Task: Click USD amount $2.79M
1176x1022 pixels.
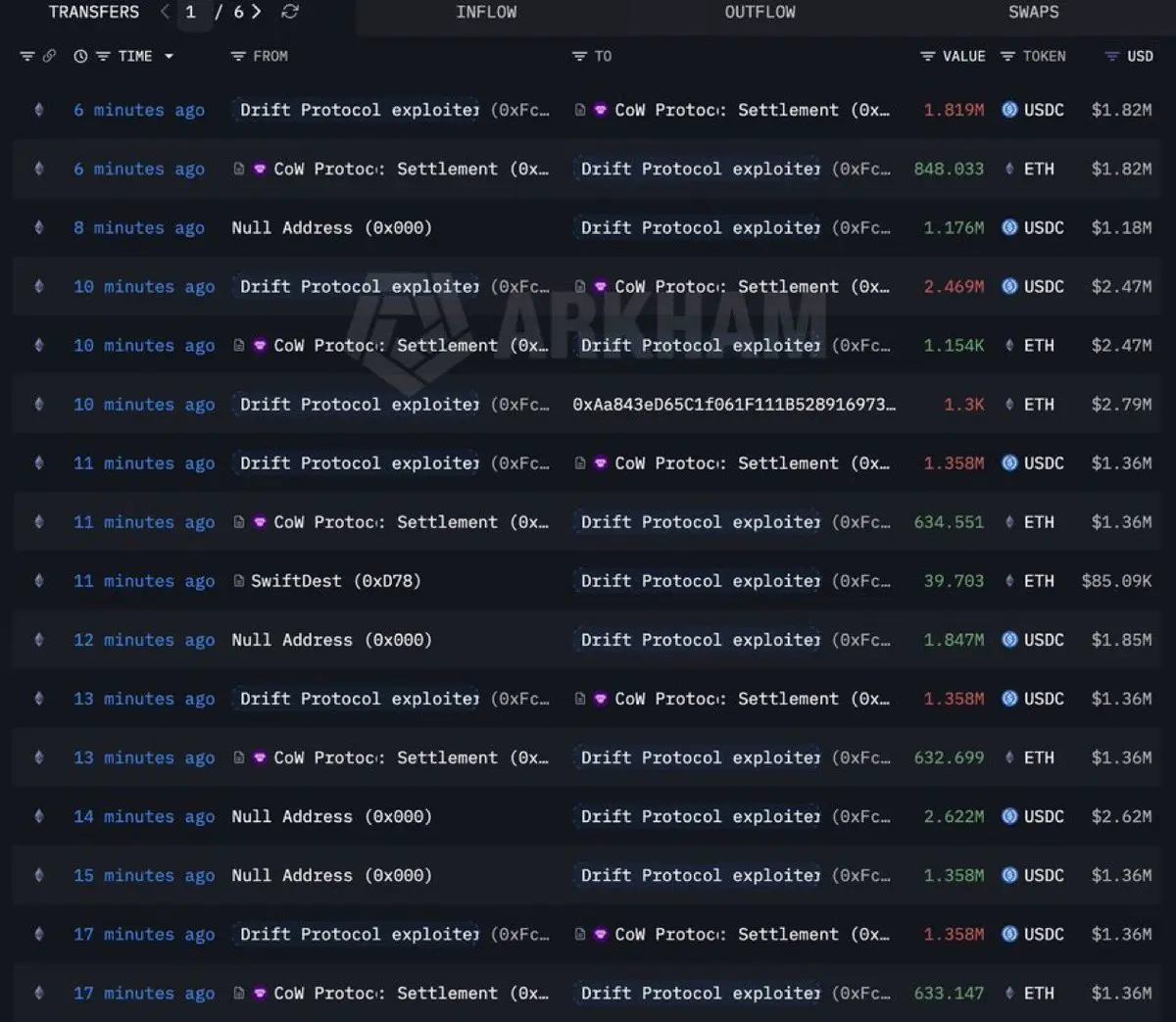Action: (x=1122, y=404)
